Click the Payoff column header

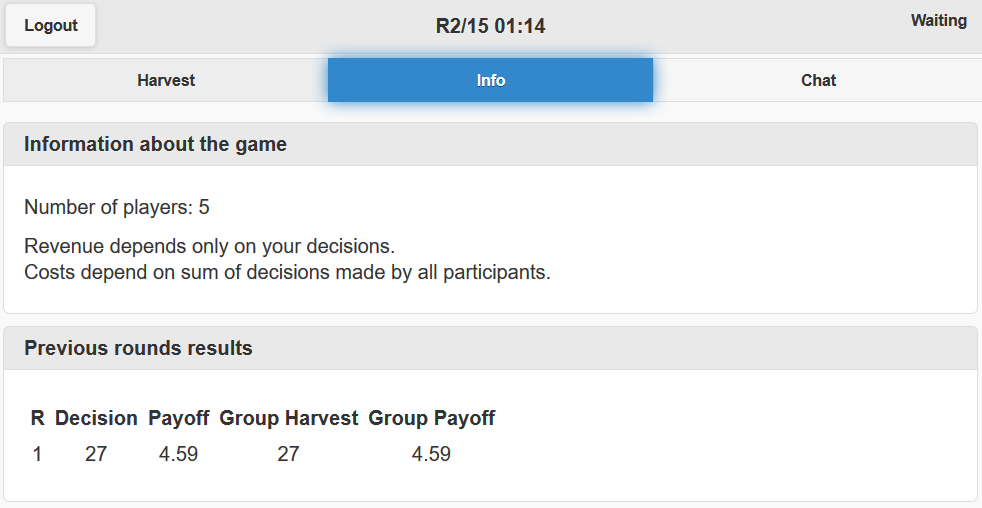tap(179, 418)
